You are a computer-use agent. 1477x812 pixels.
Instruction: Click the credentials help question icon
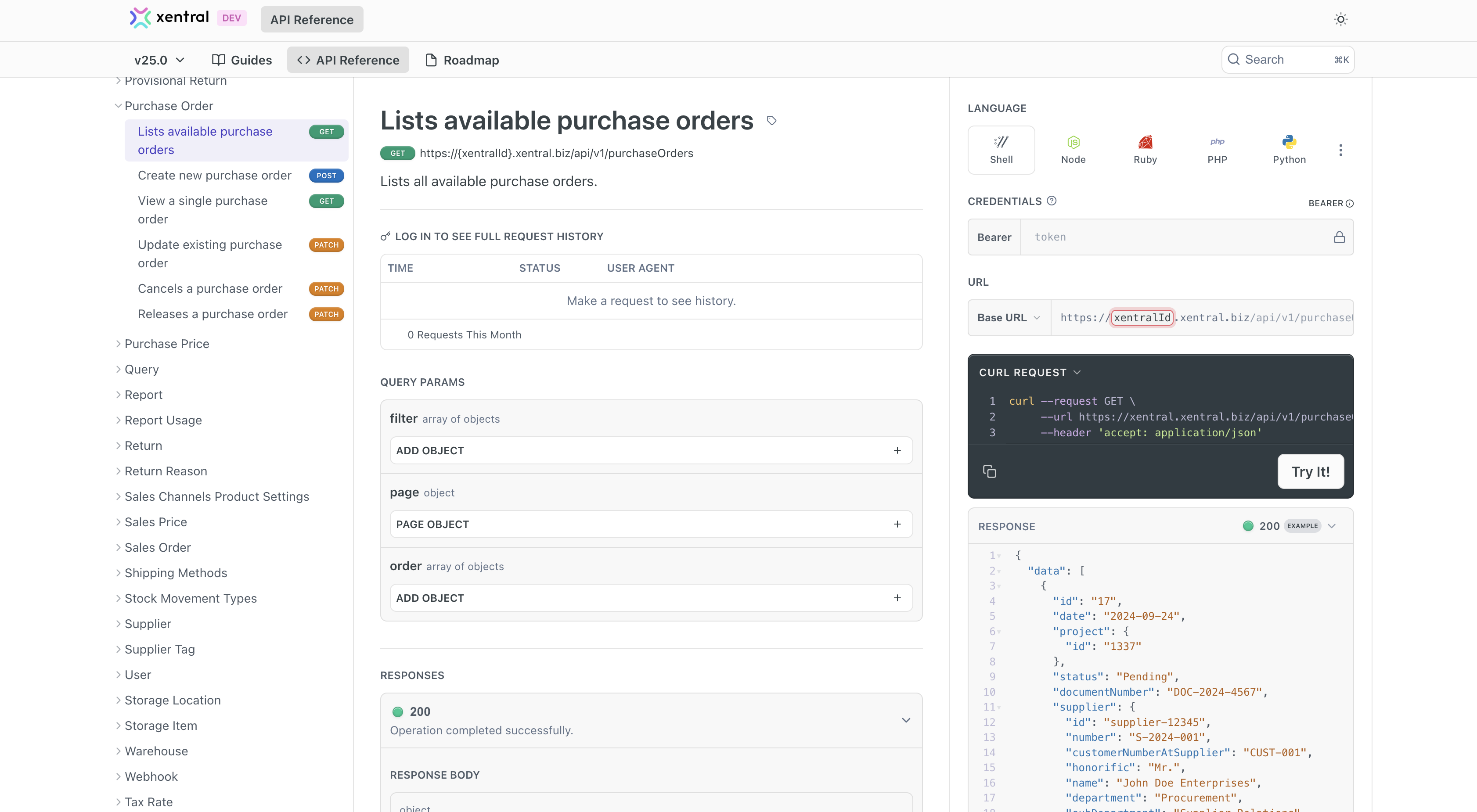pyautogui.click(x=1051, y=201)
